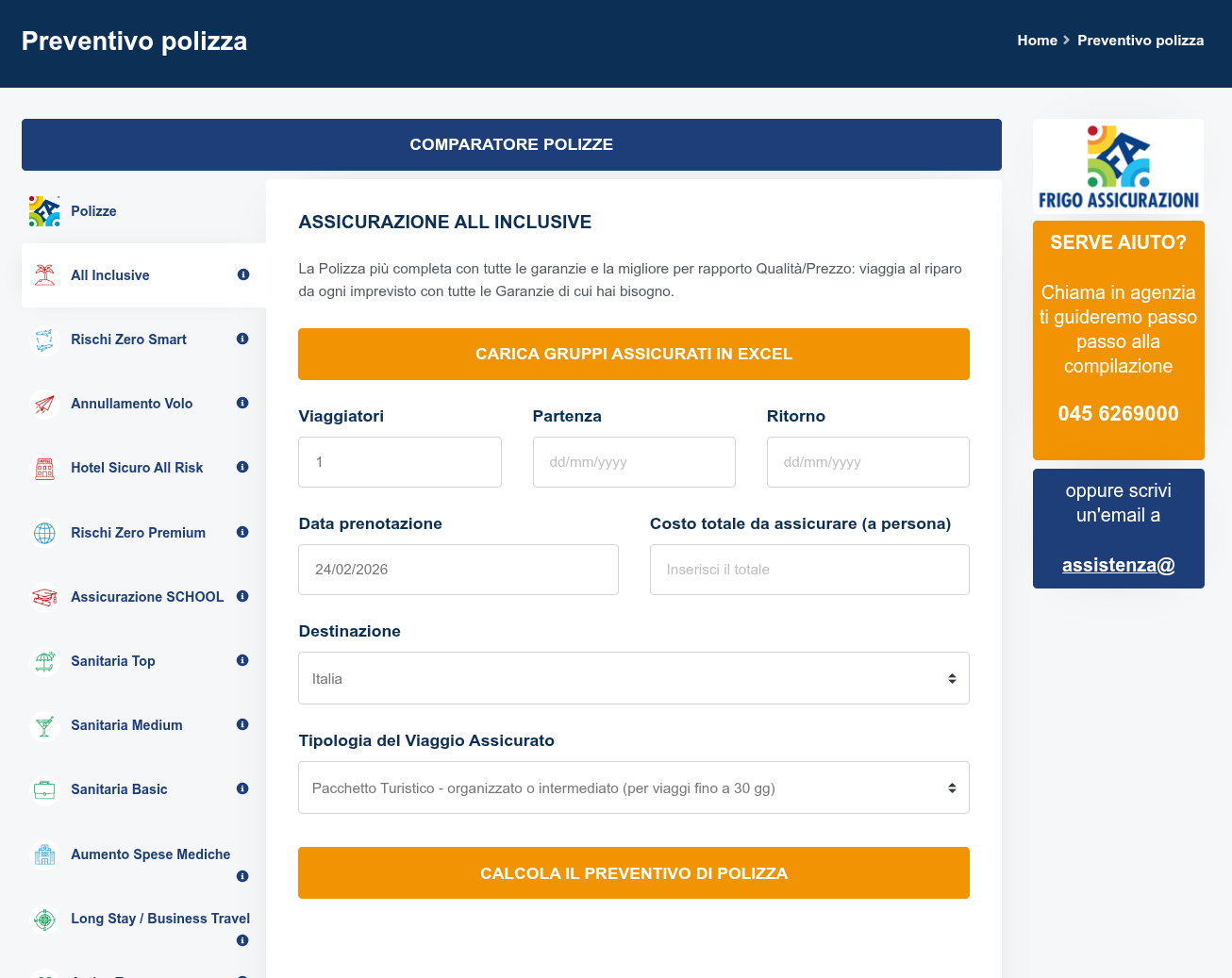
Task: Open the Comparatore Polizze banner
Action: (511, 144)
